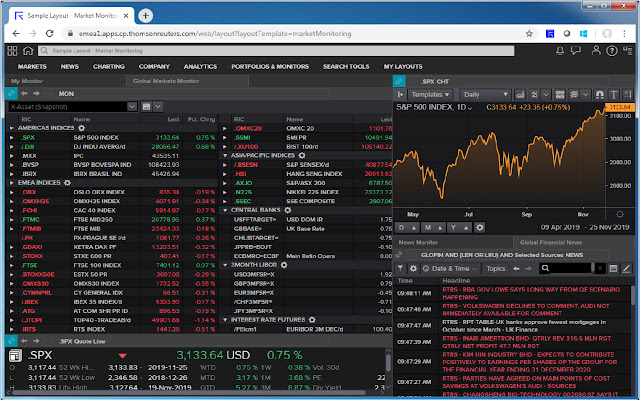Open a new Chrome tab
Screen dimensions: 640x400
pyautogui.click(x=146, y=16)
